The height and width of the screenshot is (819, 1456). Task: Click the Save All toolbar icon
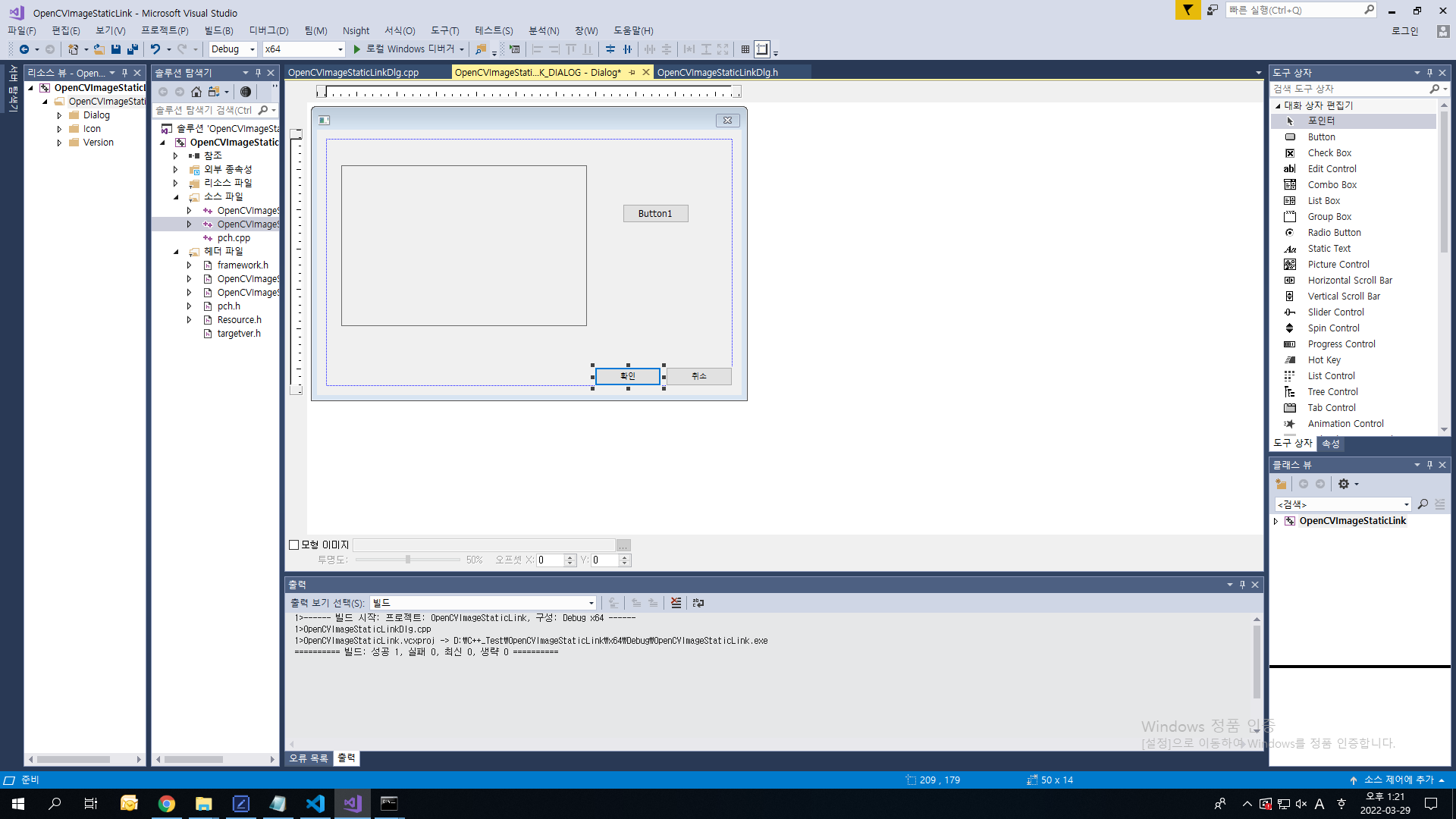coord(133,49)
